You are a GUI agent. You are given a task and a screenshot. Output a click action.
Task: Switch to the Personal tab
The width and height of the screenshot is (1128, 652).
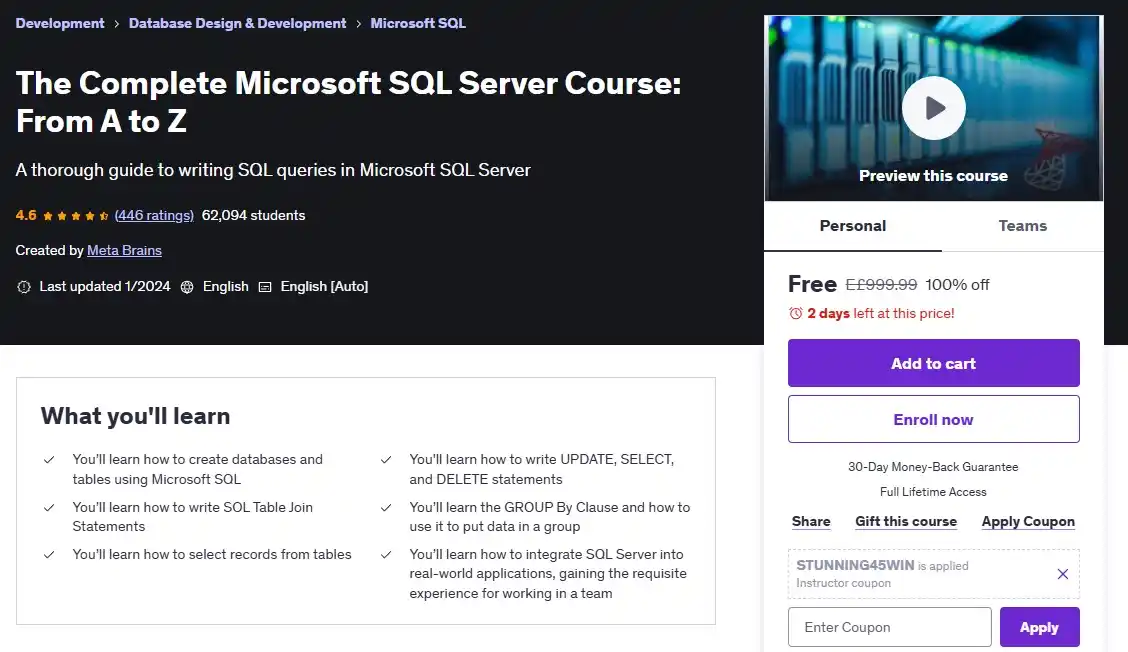(x=852, y=226)
